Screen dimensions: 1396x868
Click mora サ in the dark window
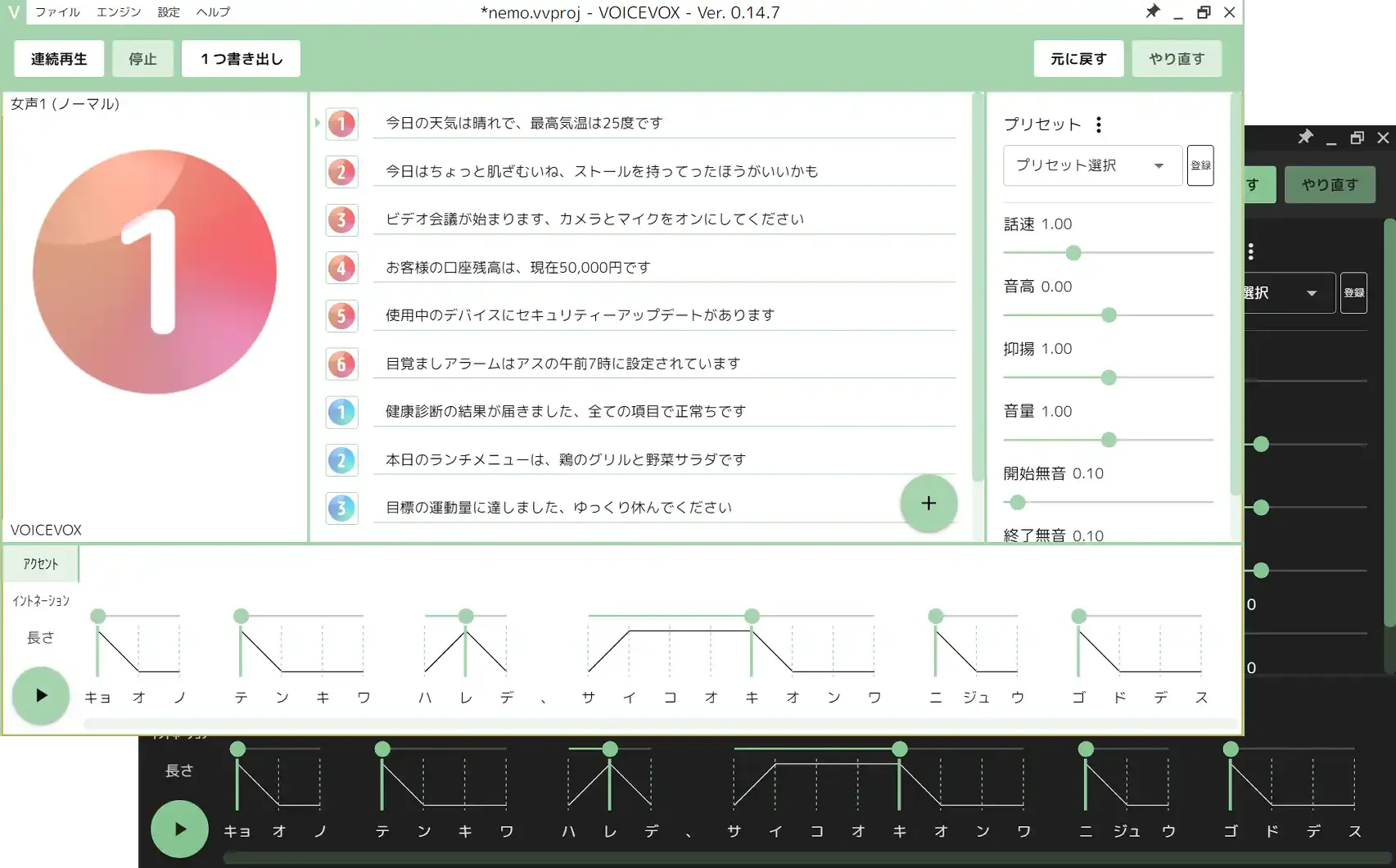click(x=734, y=831)
